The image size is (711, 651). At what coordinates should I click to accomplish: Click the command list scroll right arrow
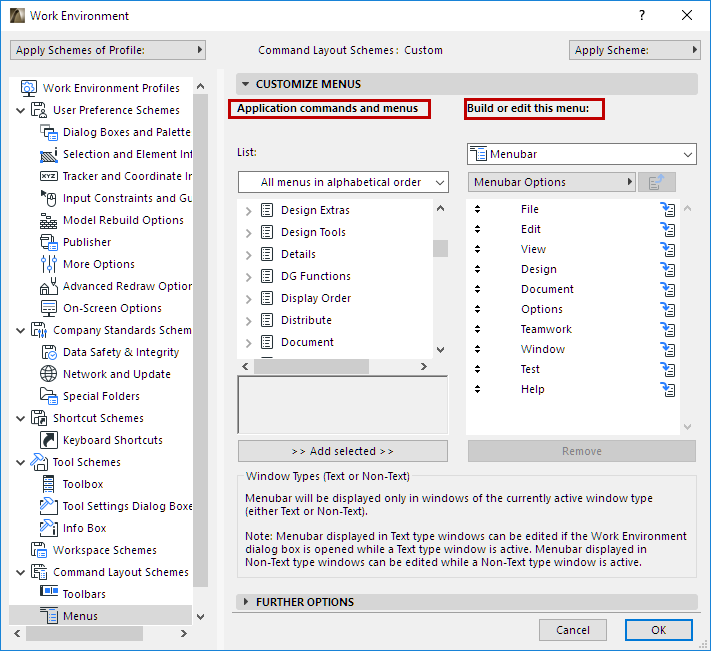424,366
